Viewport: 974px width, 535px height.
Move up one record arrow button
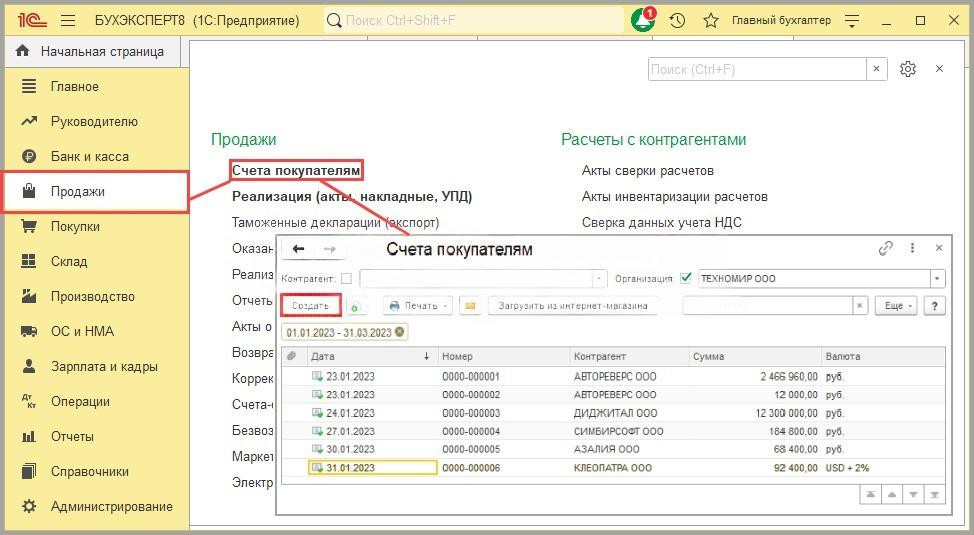892,495
